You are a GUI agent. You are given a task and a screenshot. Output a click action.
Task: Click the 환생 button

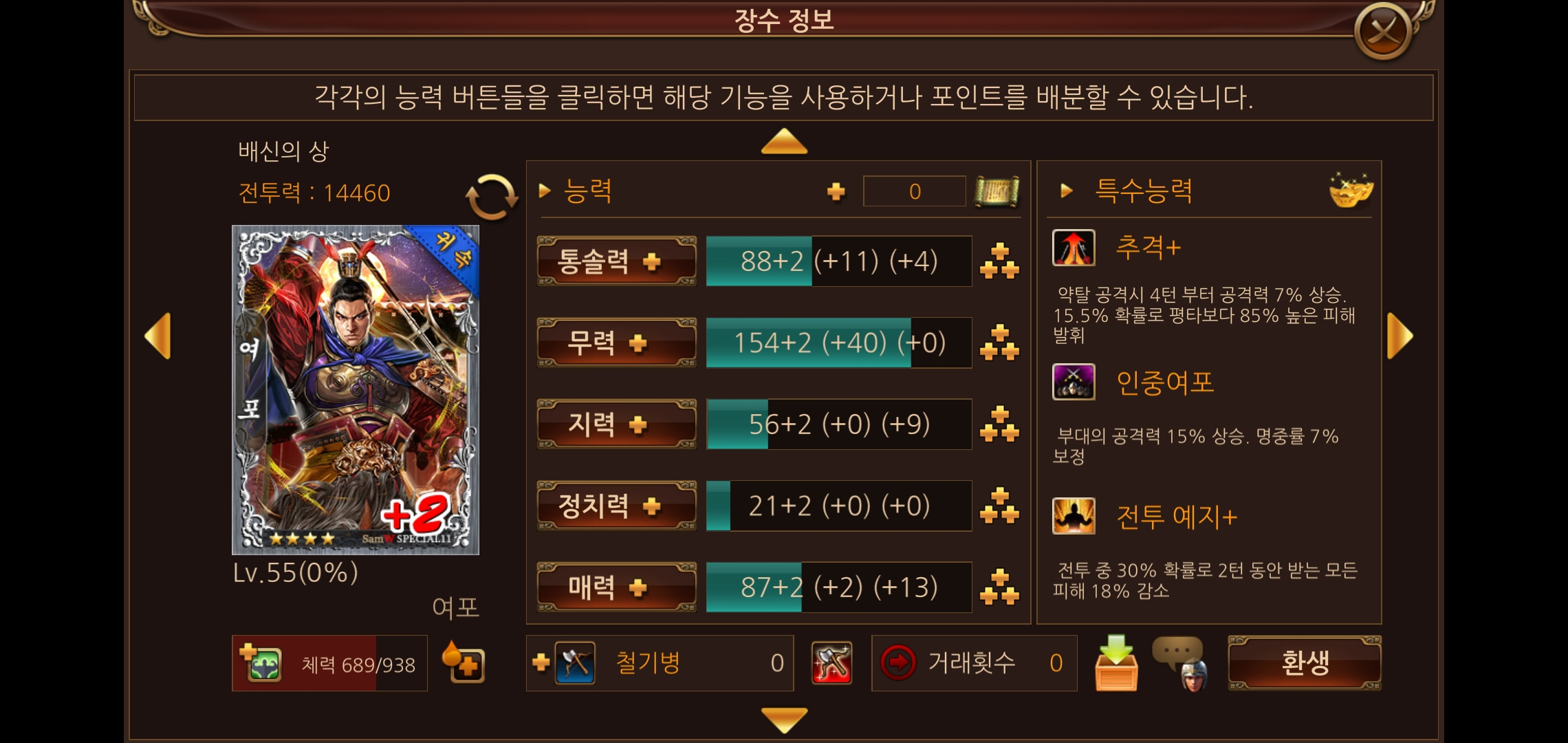[1305, 663]
